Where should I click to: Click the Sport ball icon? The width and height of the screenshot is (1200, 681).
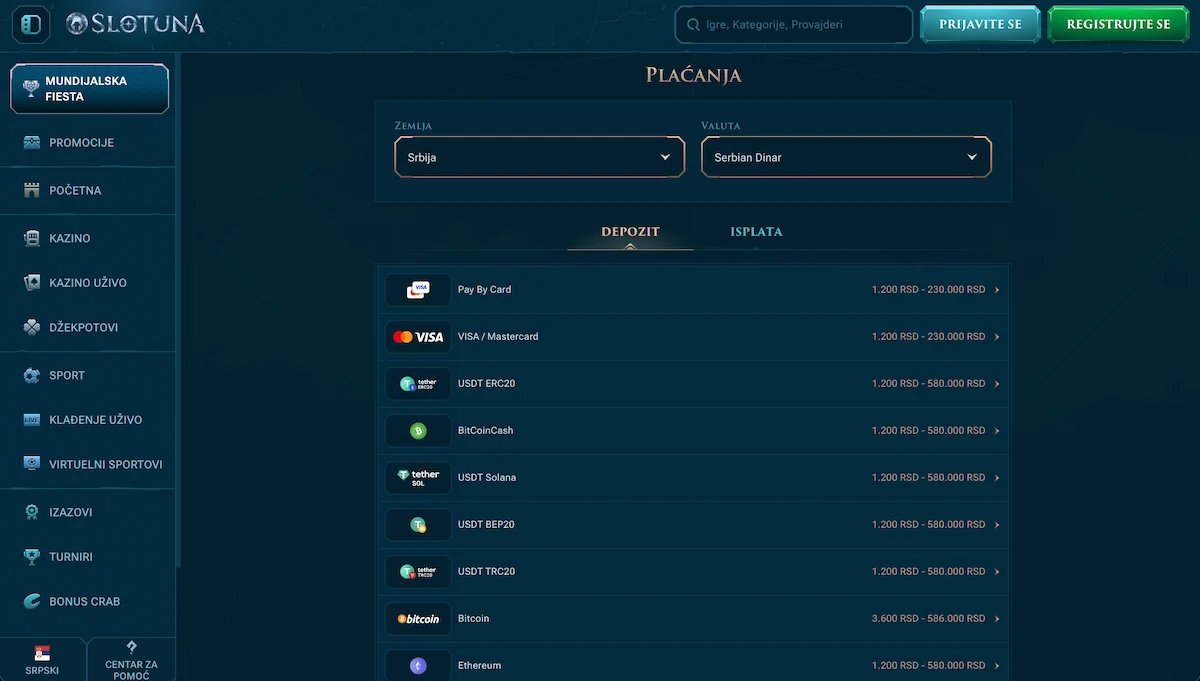[x=31, y=375]
